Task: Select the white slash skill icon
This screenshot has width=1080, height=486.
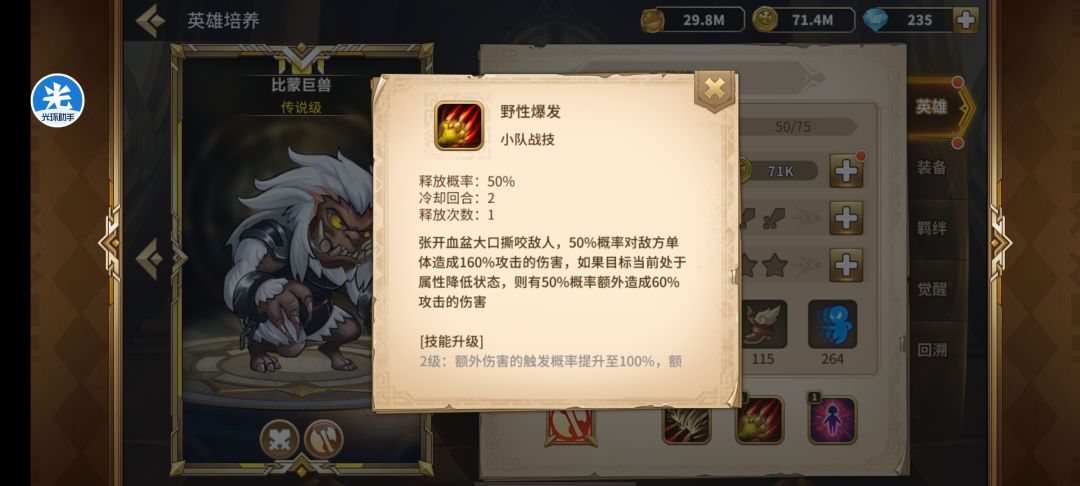Action: tap(686, 425)
